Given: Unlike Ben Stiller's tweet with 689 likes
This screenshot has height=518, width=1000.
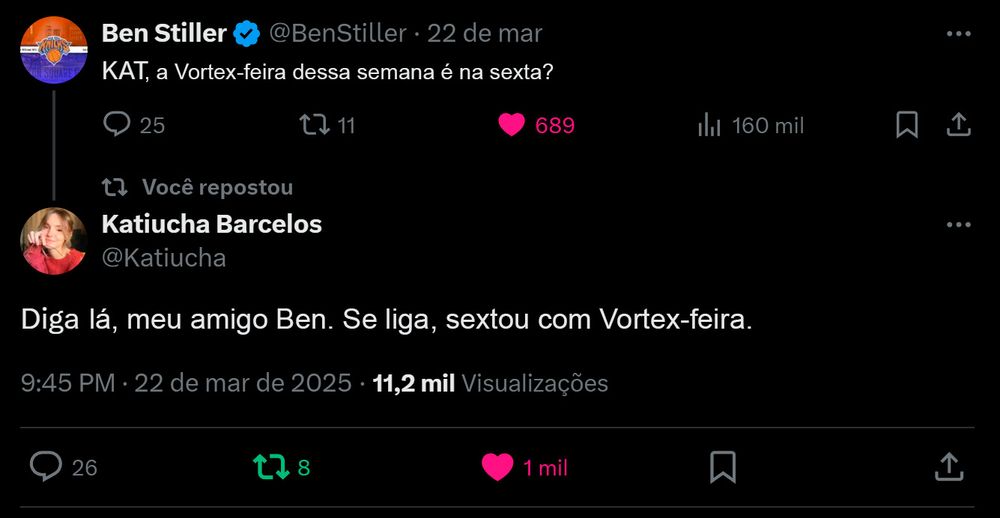Looking at the screenshot, I should 536,125.
